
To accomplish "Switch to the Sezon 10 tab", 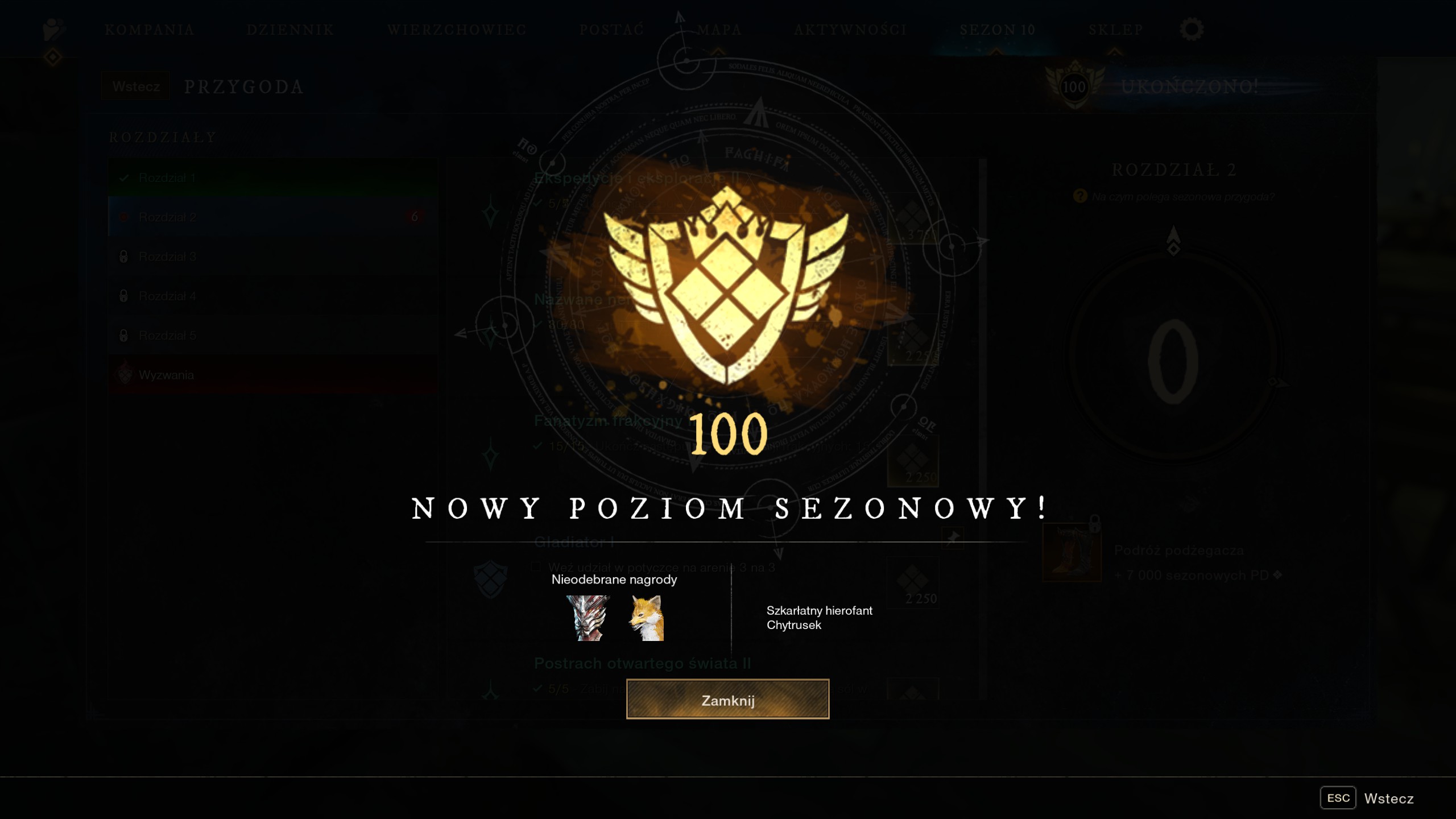I will point(998,30).
